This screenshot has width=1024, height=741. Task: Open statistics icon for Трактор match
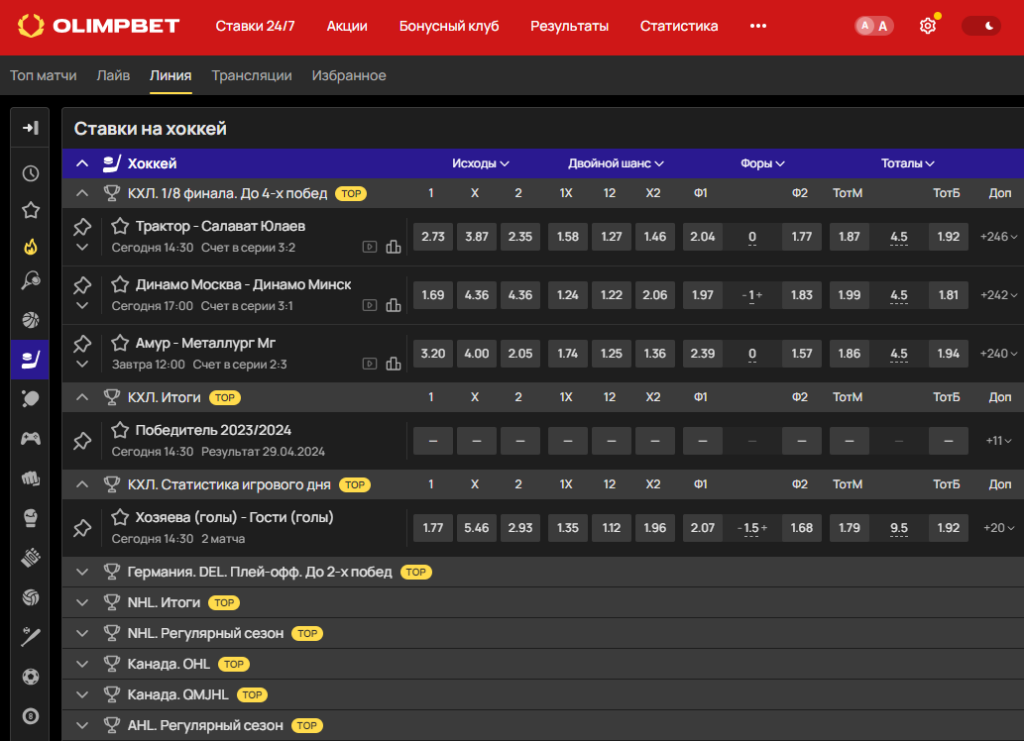click(x=393, y=247)
